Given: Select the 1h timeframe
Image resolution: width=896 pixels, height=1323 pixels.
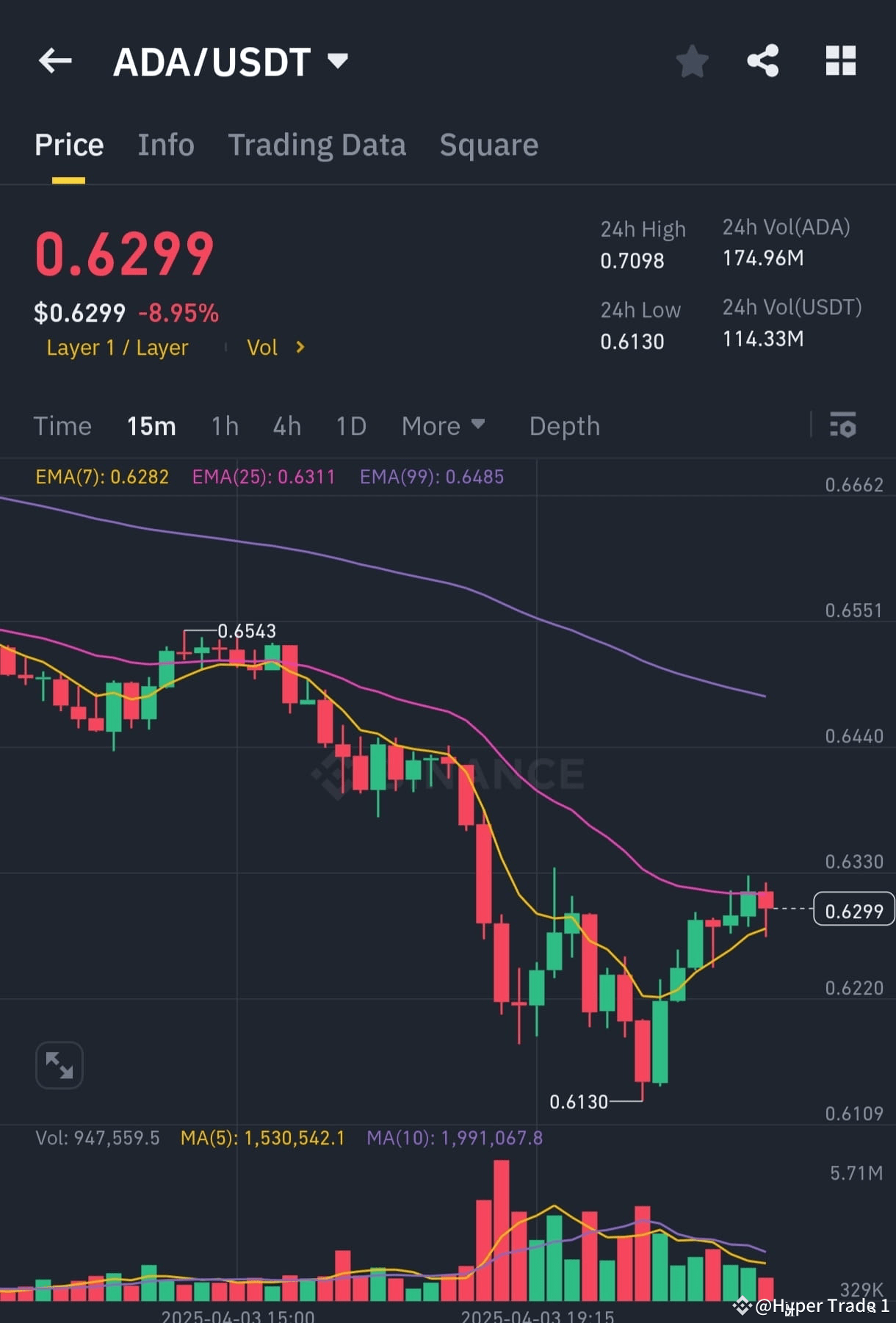Looking at the screenshot, I should tap(224, 426).
